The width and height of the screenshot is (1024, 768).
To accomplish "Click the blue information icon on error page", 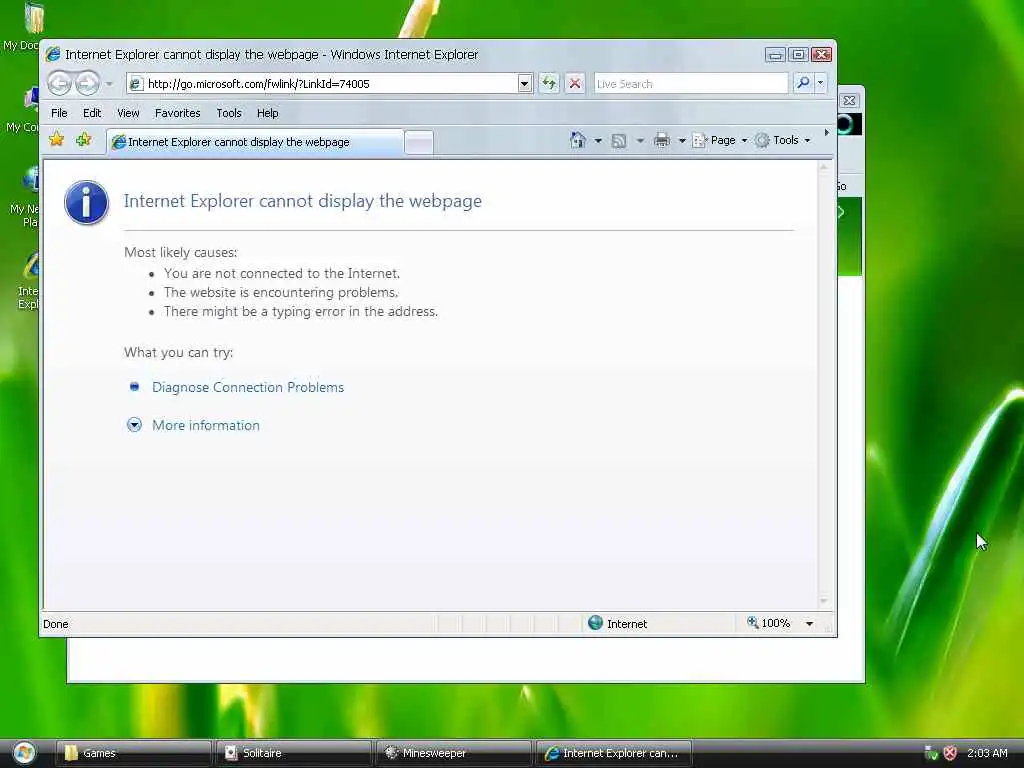I will tap(86, 202).
